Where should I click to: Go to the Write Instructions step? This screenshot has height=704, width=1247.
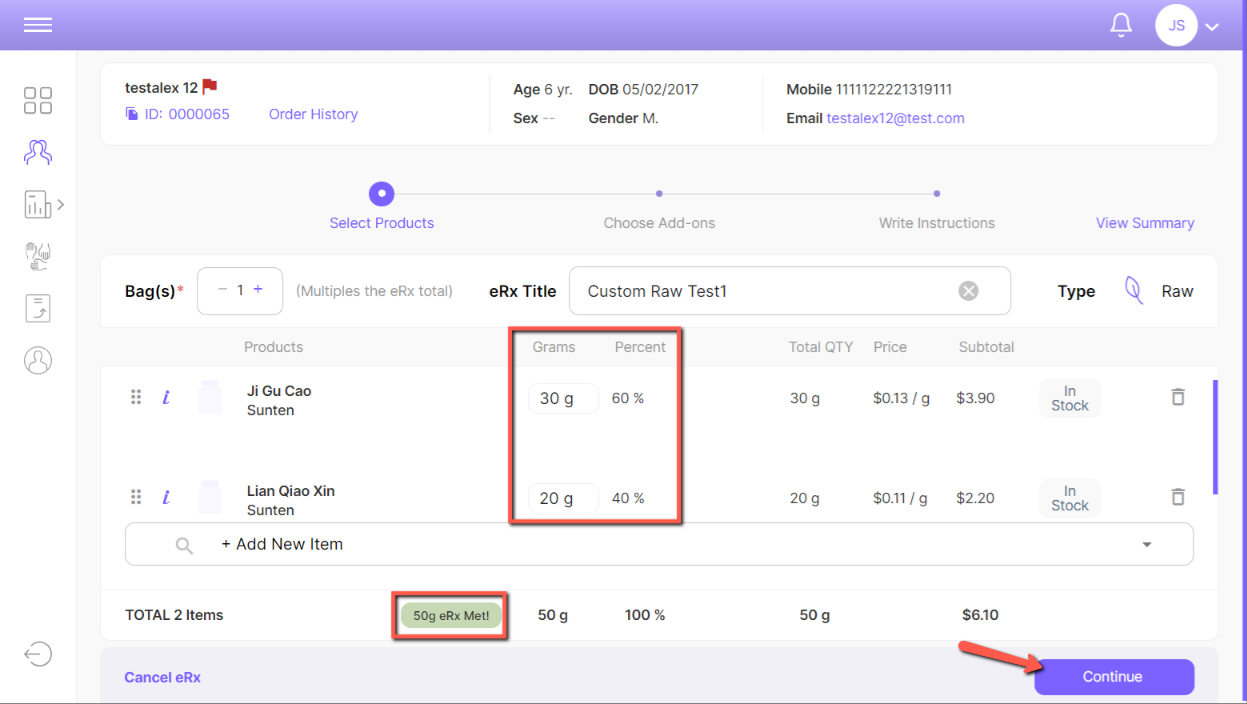click(936, 223)
